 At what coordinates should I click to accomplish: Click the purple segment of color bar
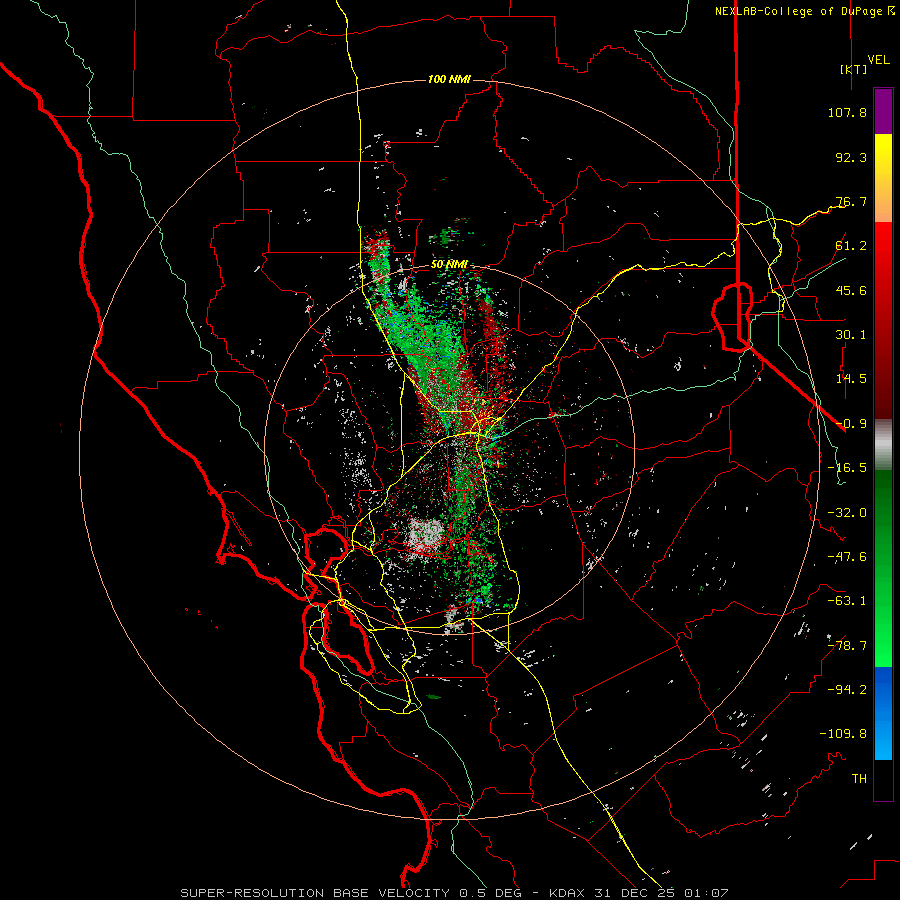pyautogui.click(x=883, y=111)
